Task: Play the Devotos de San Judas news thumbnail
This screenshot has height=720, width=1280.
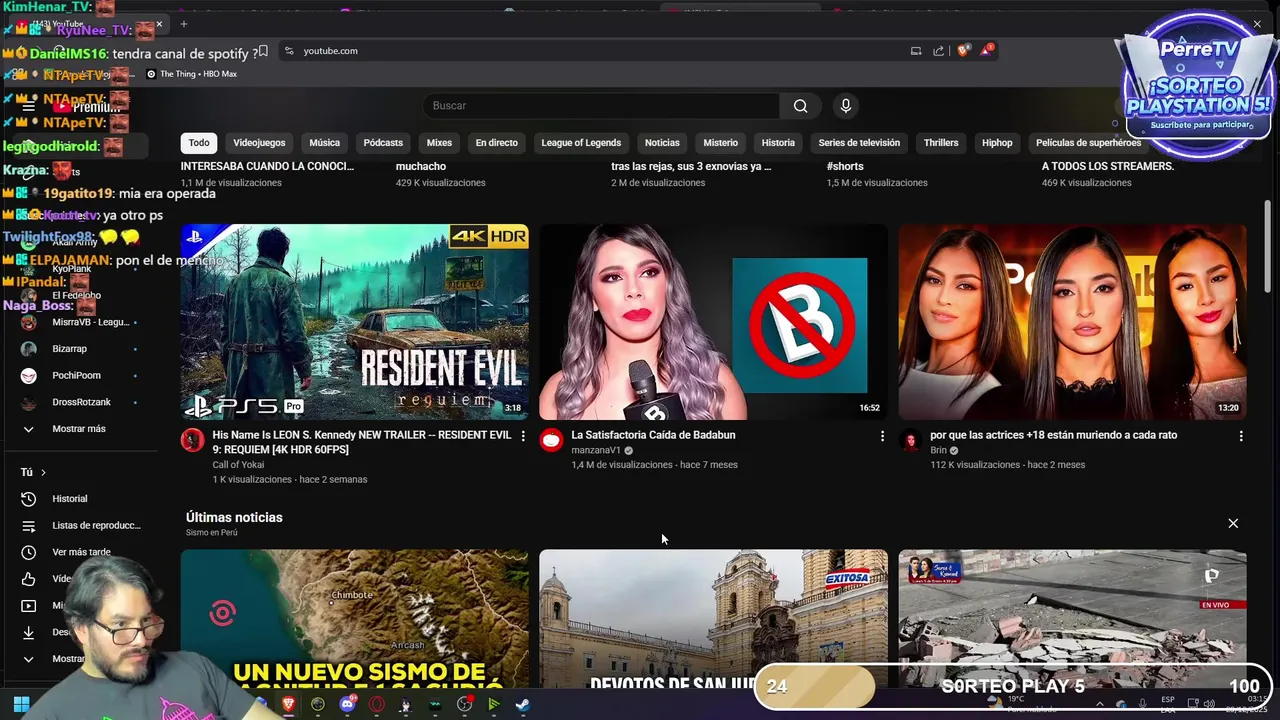Action: (713, 619)
